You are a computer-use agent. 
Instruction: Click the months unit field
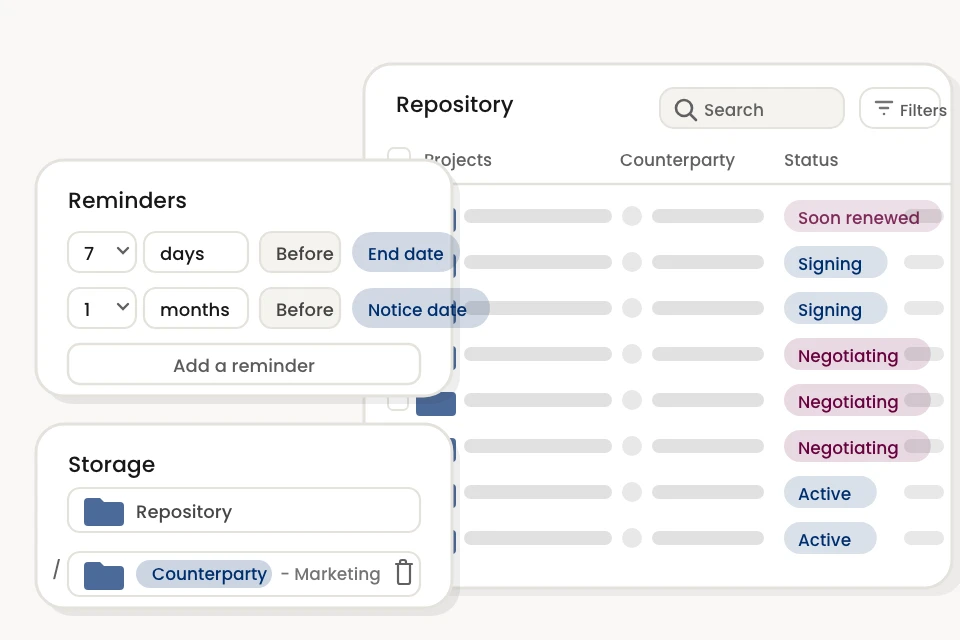[x=196, y=309]
